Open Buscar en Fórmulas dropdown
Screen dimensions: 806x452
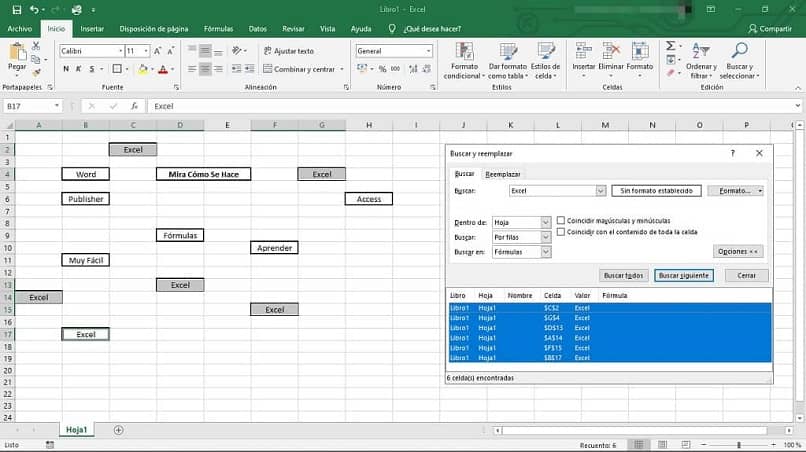tap(545, 252)
